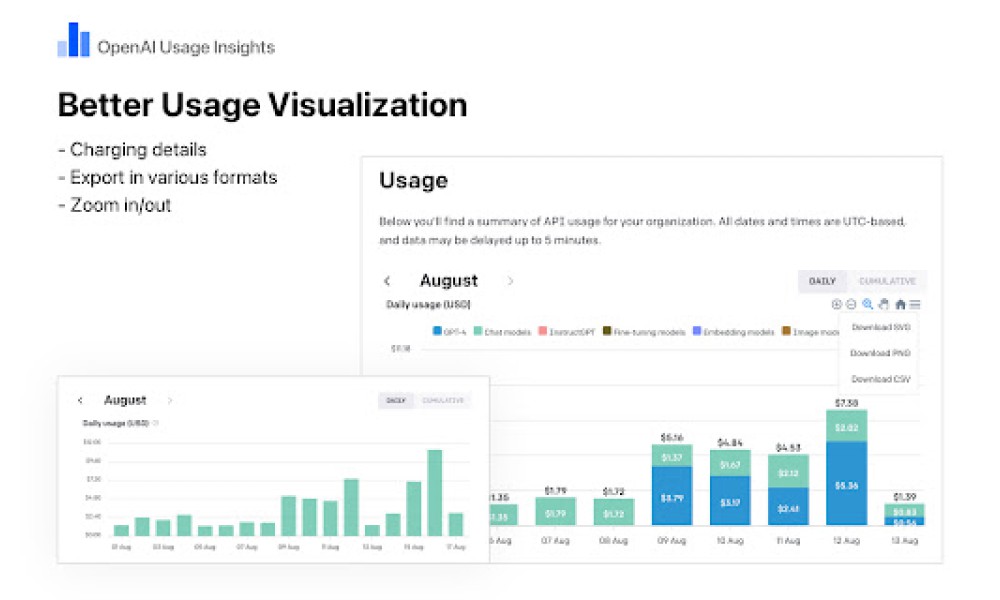The width and height of the screenshot is (1000, 600).
Task: Select the hand panning tool
Action: pos(883,305)
